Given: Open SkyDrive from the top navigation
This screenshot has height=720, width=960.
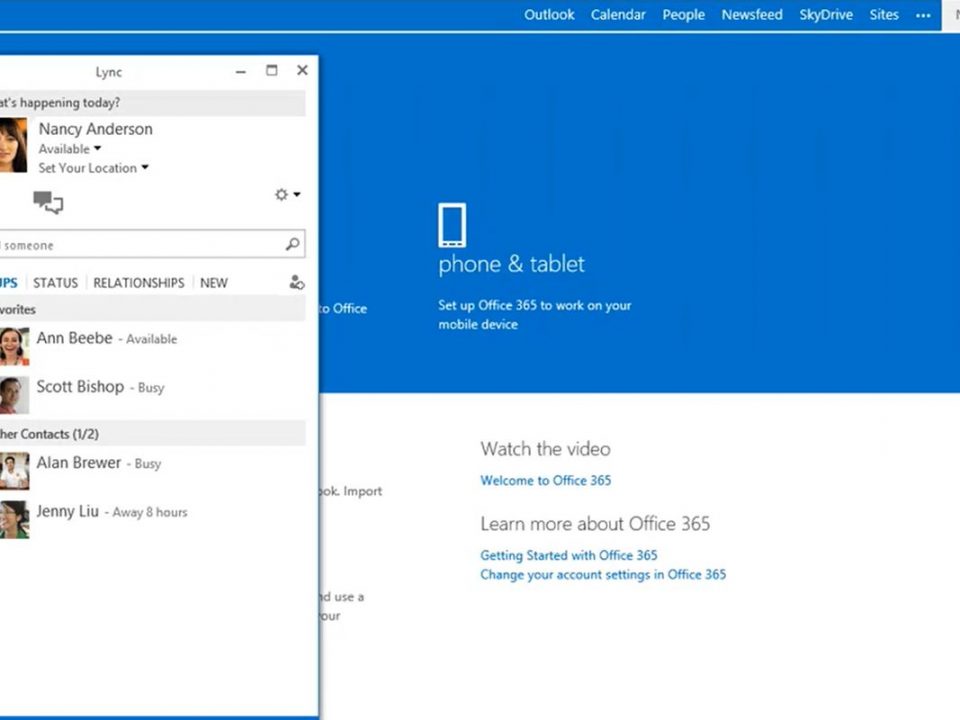Looking at the screenshot, I should click(x=826, y=15).
